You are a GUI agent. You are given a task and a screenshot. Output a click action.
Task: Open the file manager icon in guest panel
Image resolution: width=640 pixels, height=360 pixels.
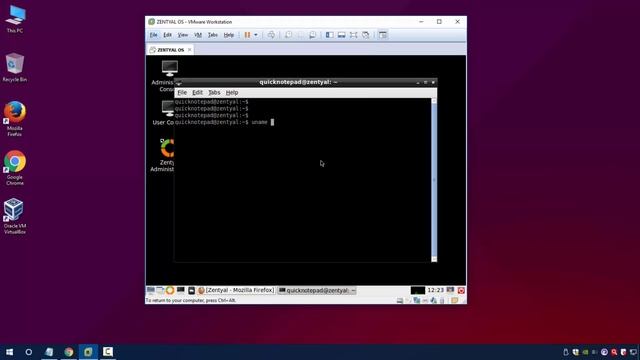(160, 290)
